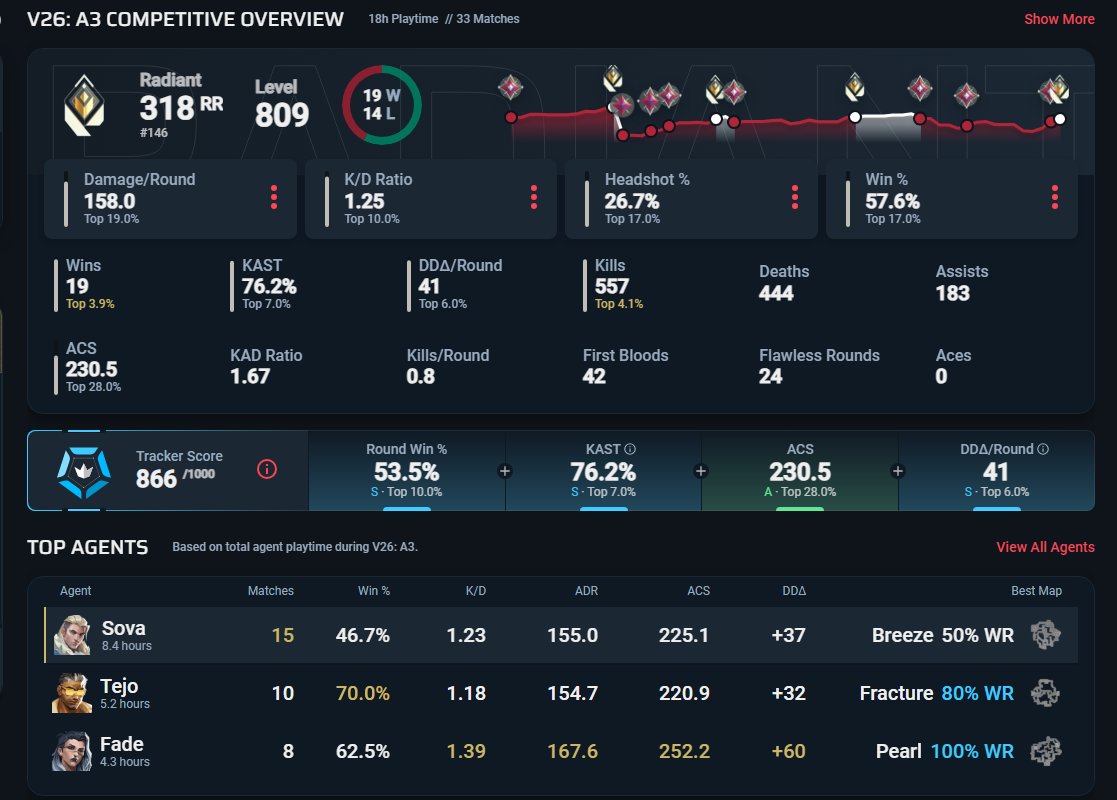
Task: Open Win % three-dot menu
Action: pos(1054,197)
